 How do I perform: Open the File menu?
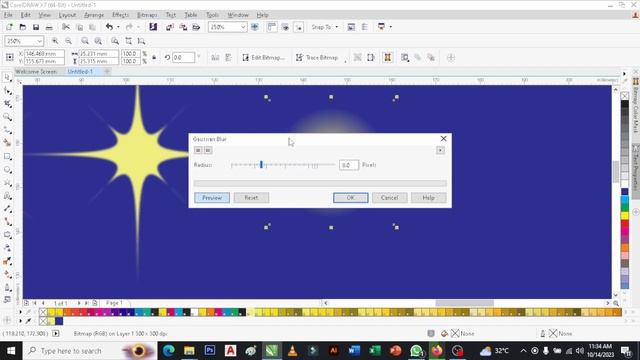point(8,15)
